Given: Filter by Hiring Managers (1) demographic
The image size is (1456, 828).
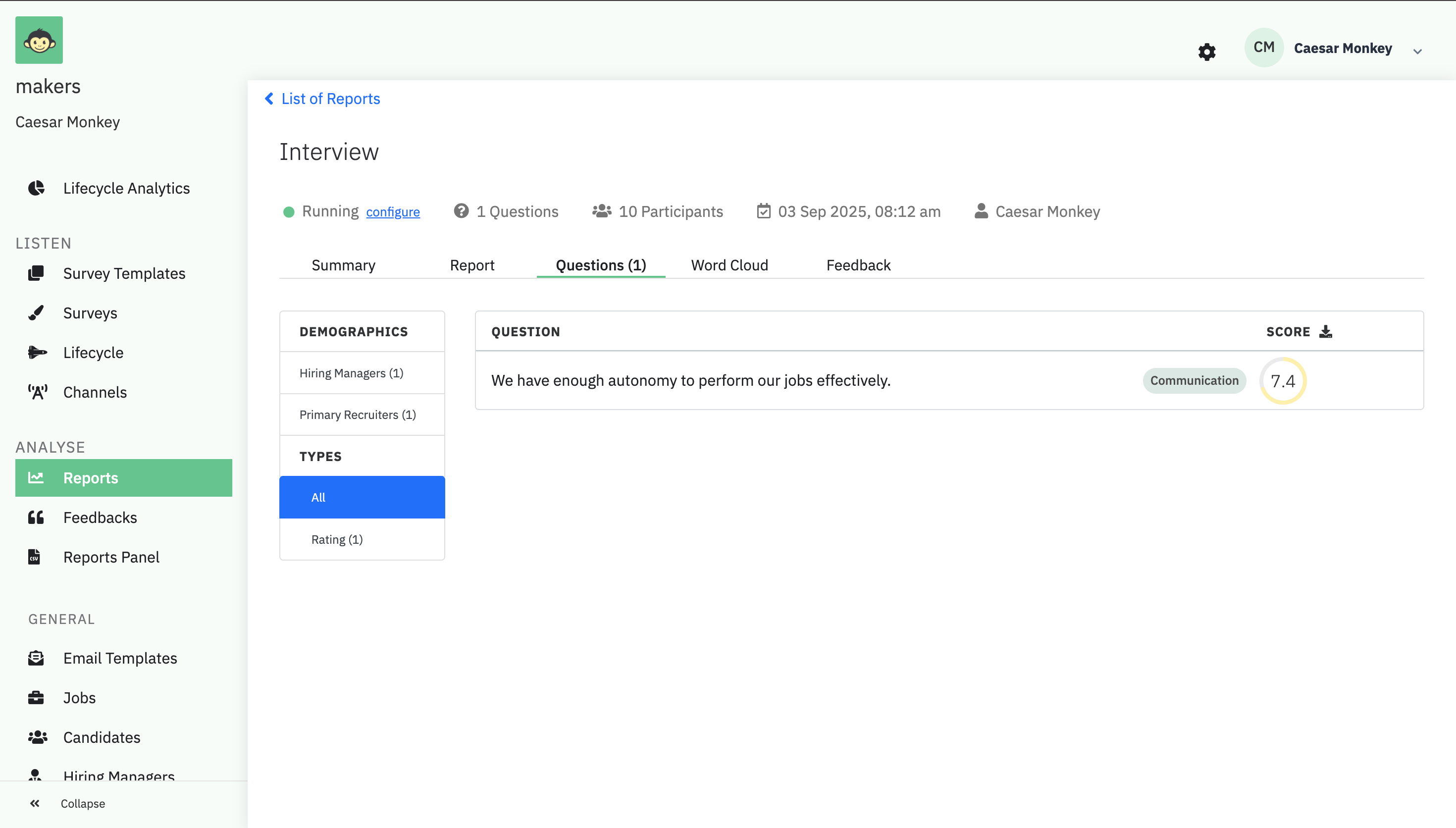Looking at the screenshot, I should tap(362, 373).
